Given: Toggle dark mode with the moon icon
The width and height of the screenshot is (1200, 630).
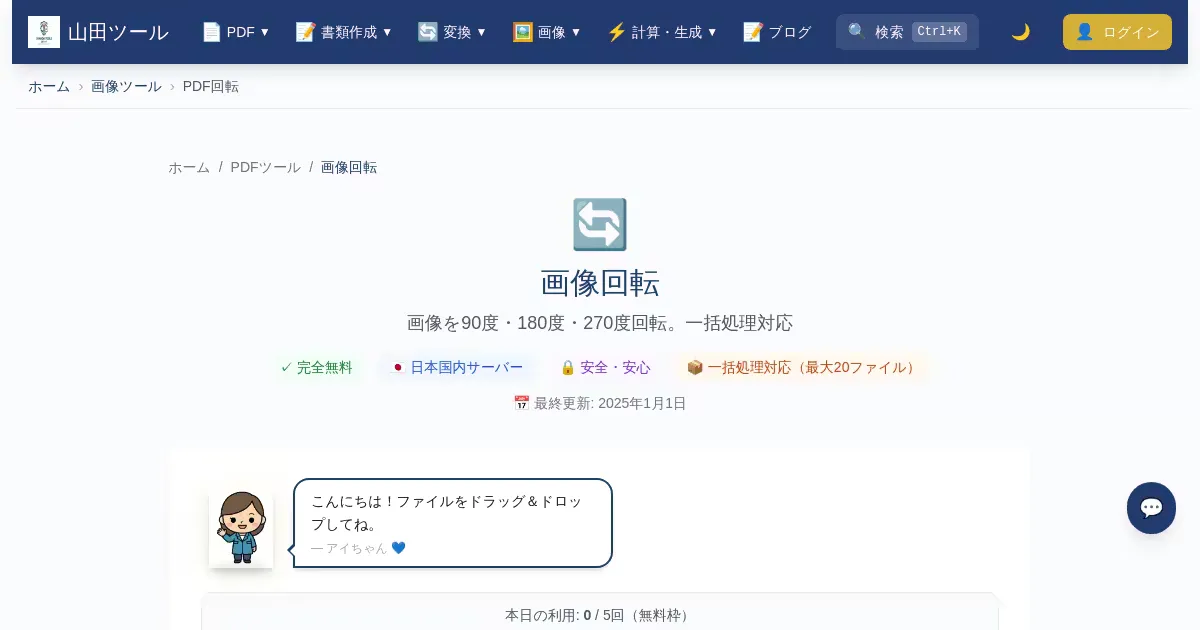Looking at the screenshot, I should 1020,32.
